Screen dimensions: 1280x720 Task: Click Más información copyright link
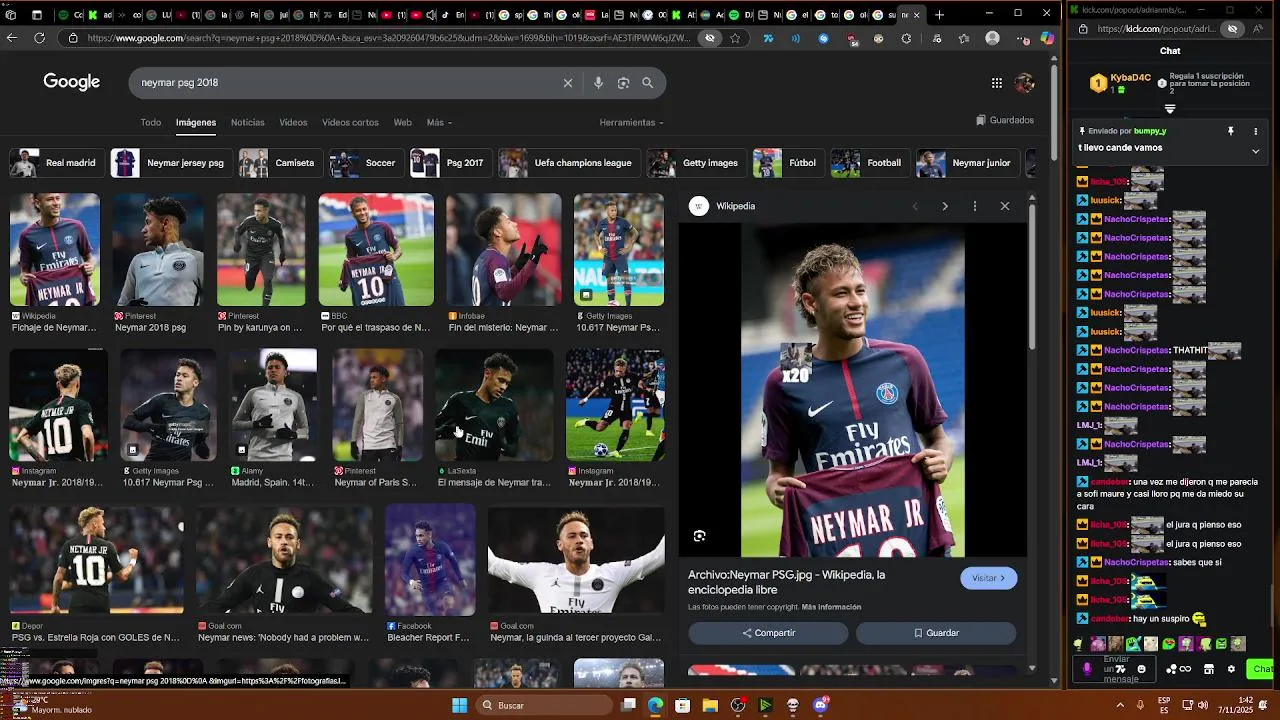tap(831, 607)
